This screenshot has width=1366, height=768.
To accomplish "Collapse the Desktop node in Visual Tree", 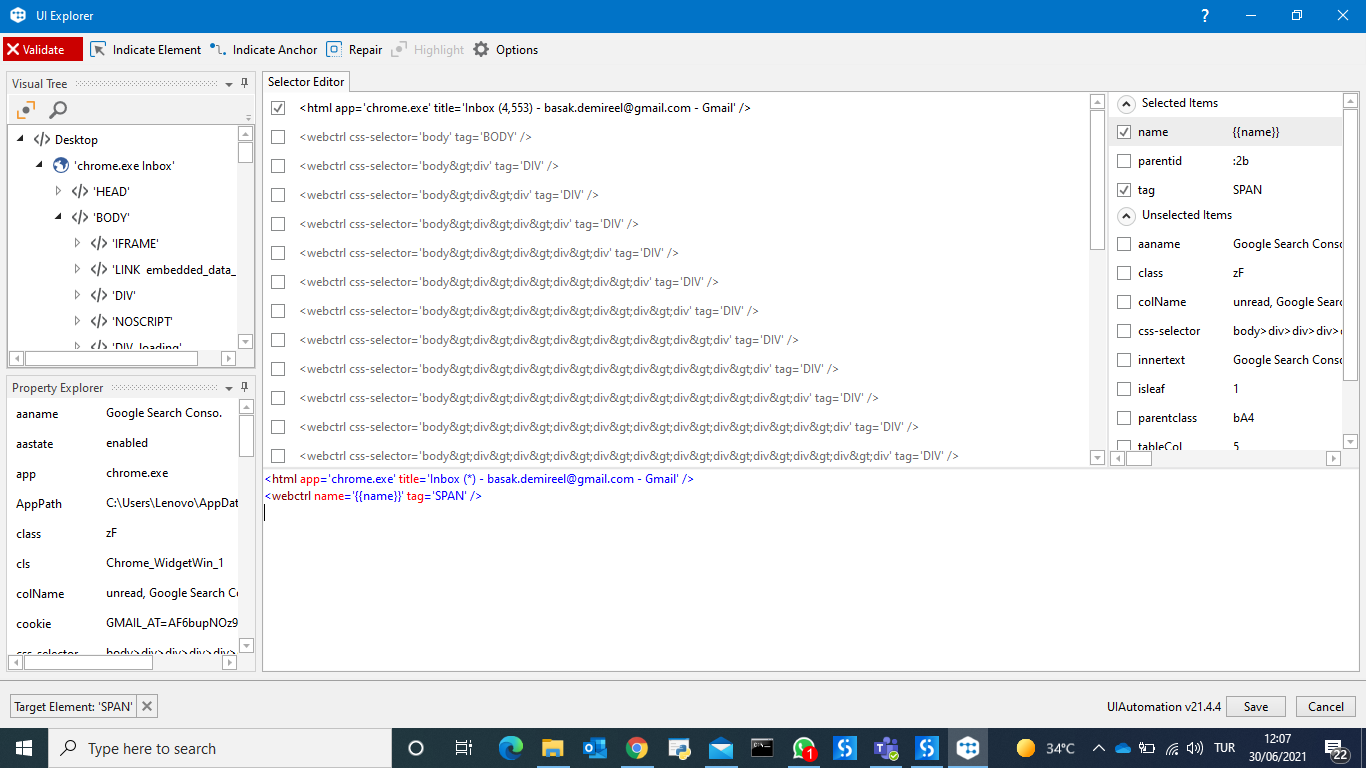I will point(21,139).
